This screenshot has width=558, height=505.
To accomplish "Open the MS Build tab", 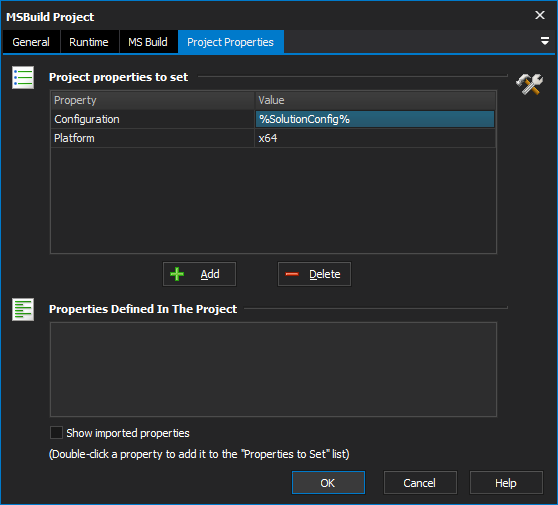I will pyautogui.click(x=148, y=42).
